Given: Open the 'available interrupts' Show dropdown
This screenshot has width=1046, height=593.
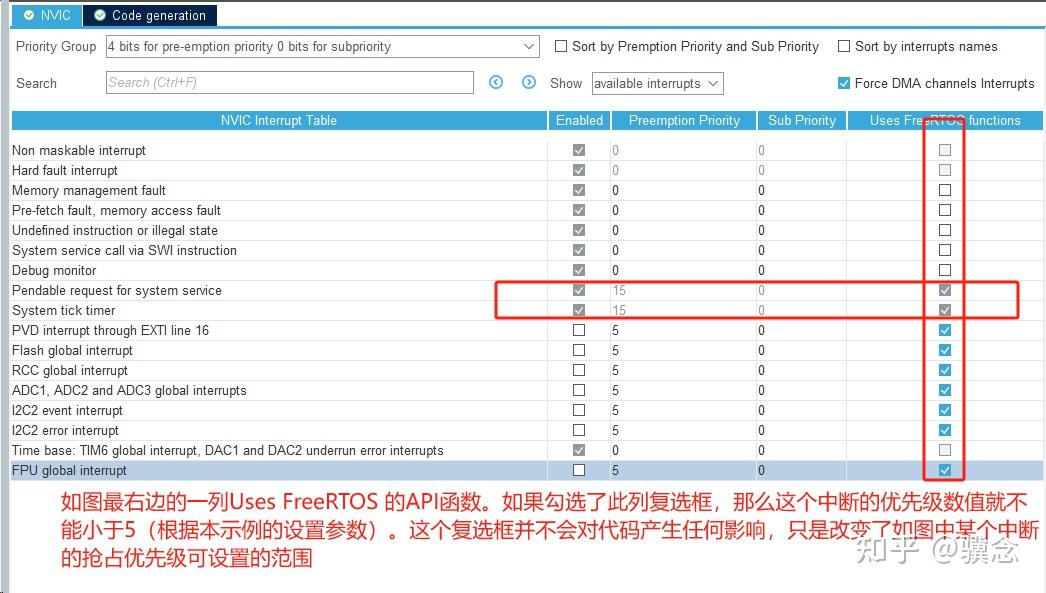Looking at the screenshot, I should click(657, 83).
